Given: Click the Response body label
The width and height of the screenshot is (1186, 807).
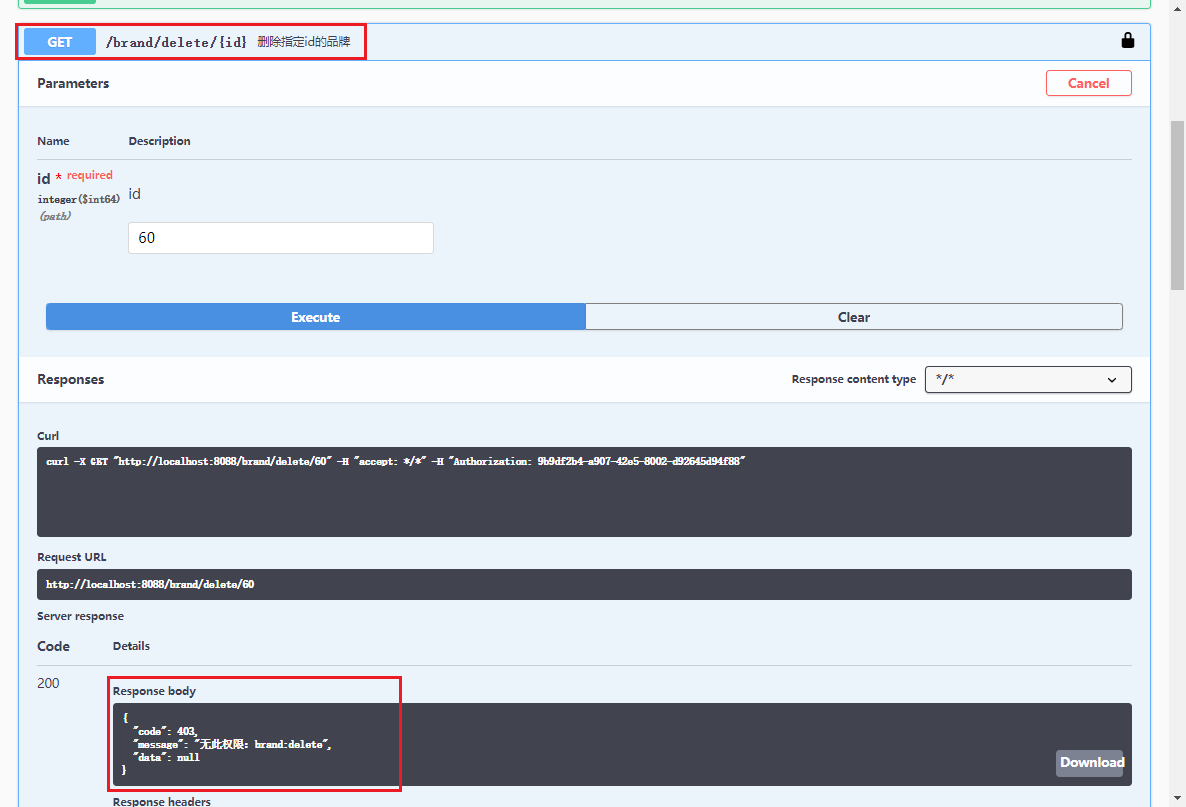Looking at the screenshot, I should [x=154, y=691].
